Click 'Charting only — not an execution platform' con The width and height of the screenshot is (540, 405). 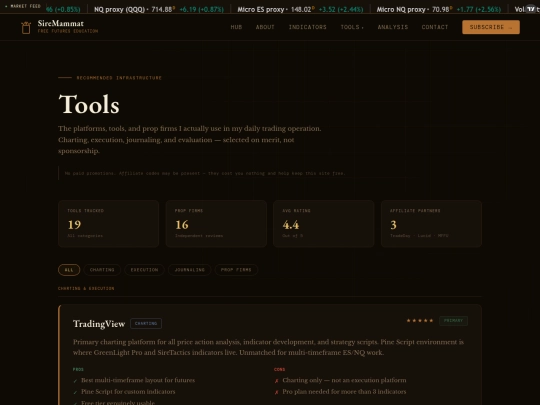click(x=344, y=380)
